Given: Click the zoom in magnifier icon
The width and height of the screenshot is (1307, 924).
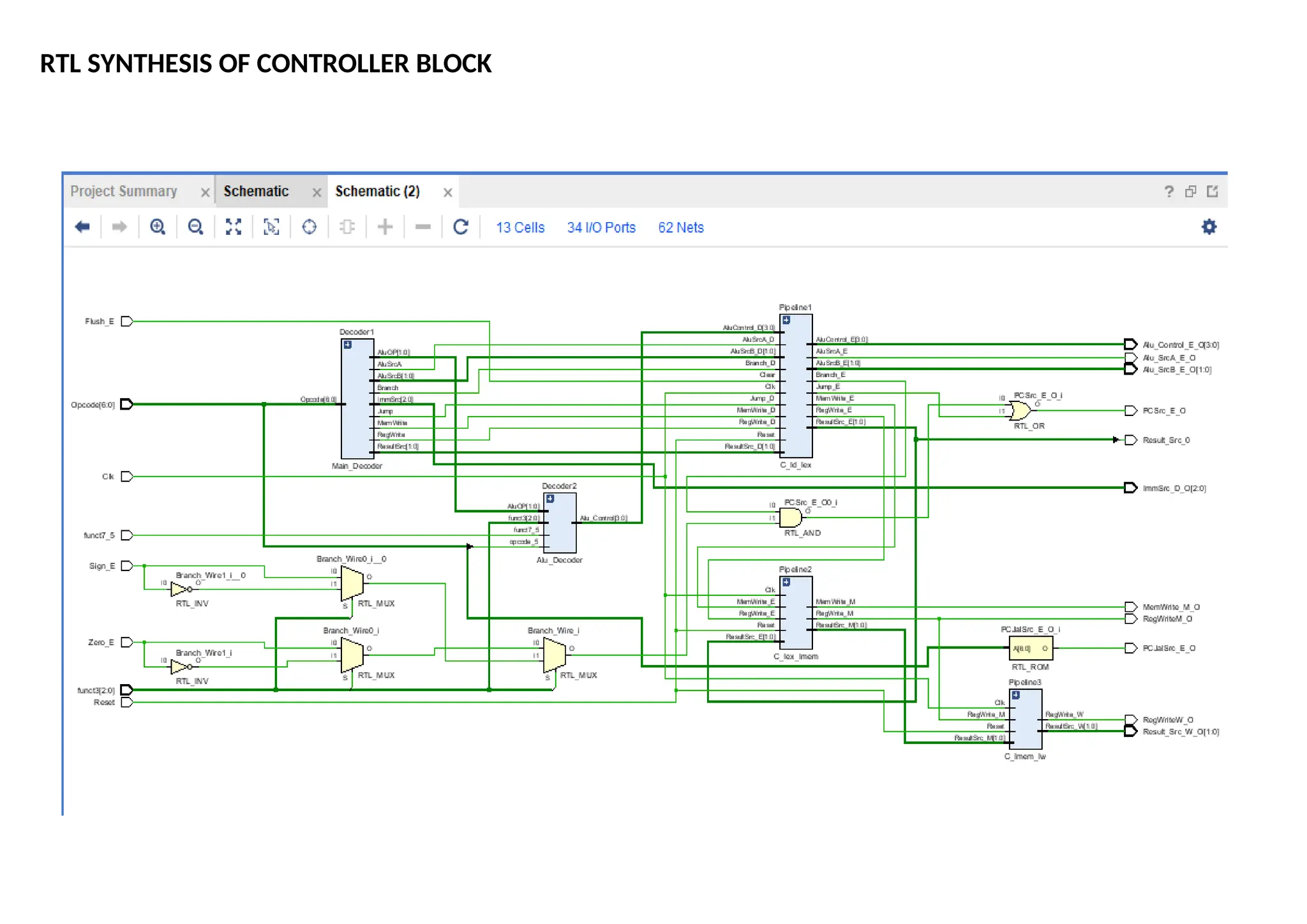Looking at the screenshot, I should (x=158, y=227).
